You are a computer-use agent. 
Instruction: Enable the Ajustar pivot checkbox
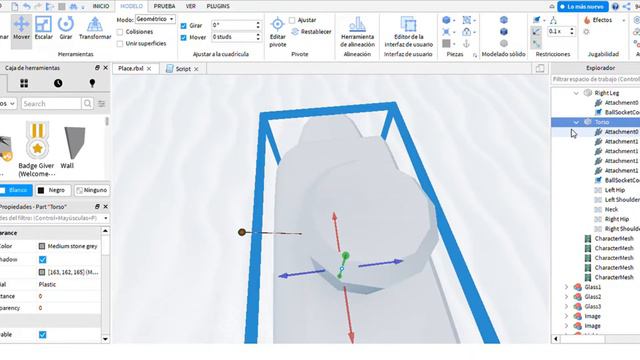point(292,20)
